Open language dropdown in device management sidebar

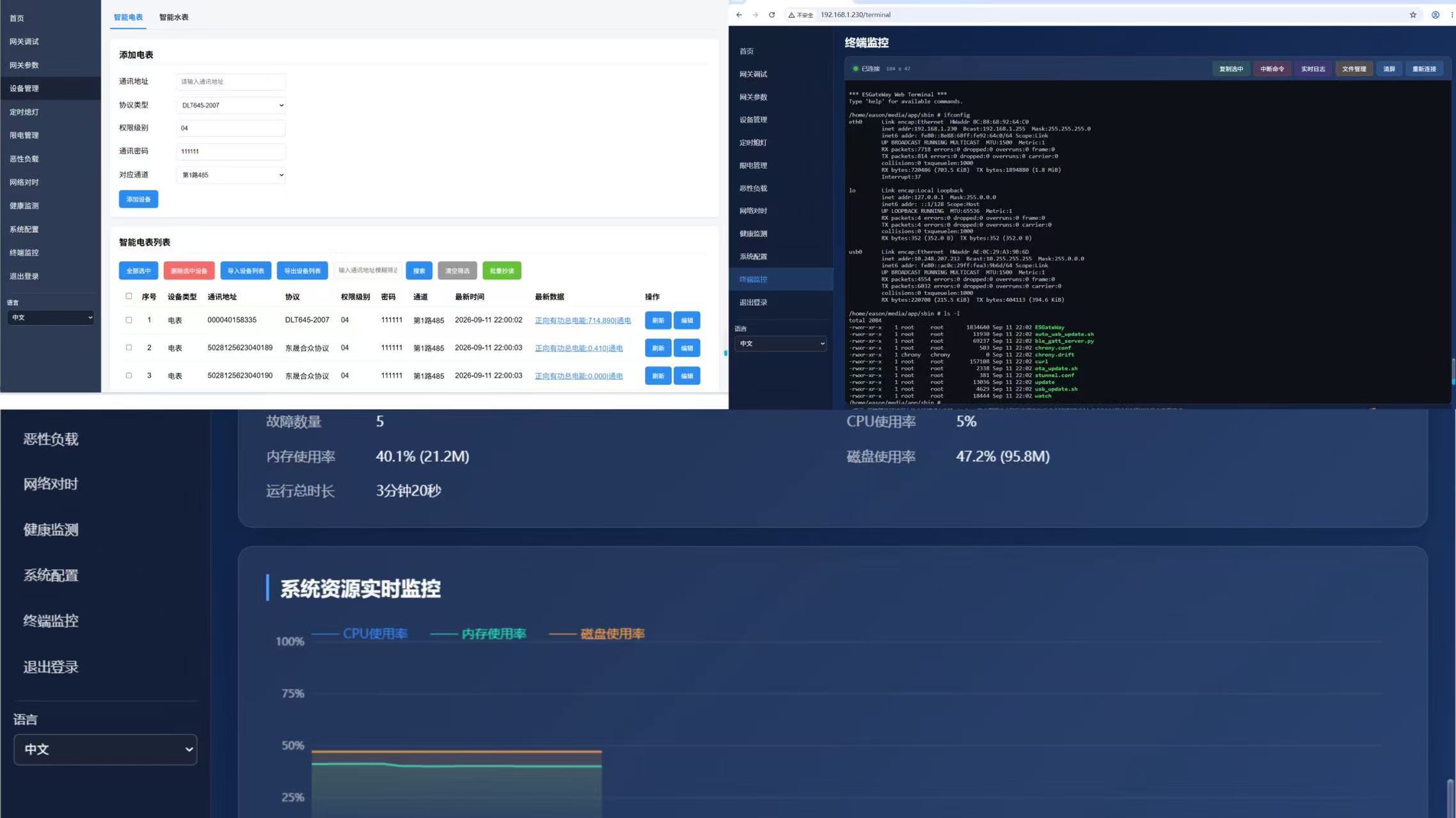pos(51,317)
